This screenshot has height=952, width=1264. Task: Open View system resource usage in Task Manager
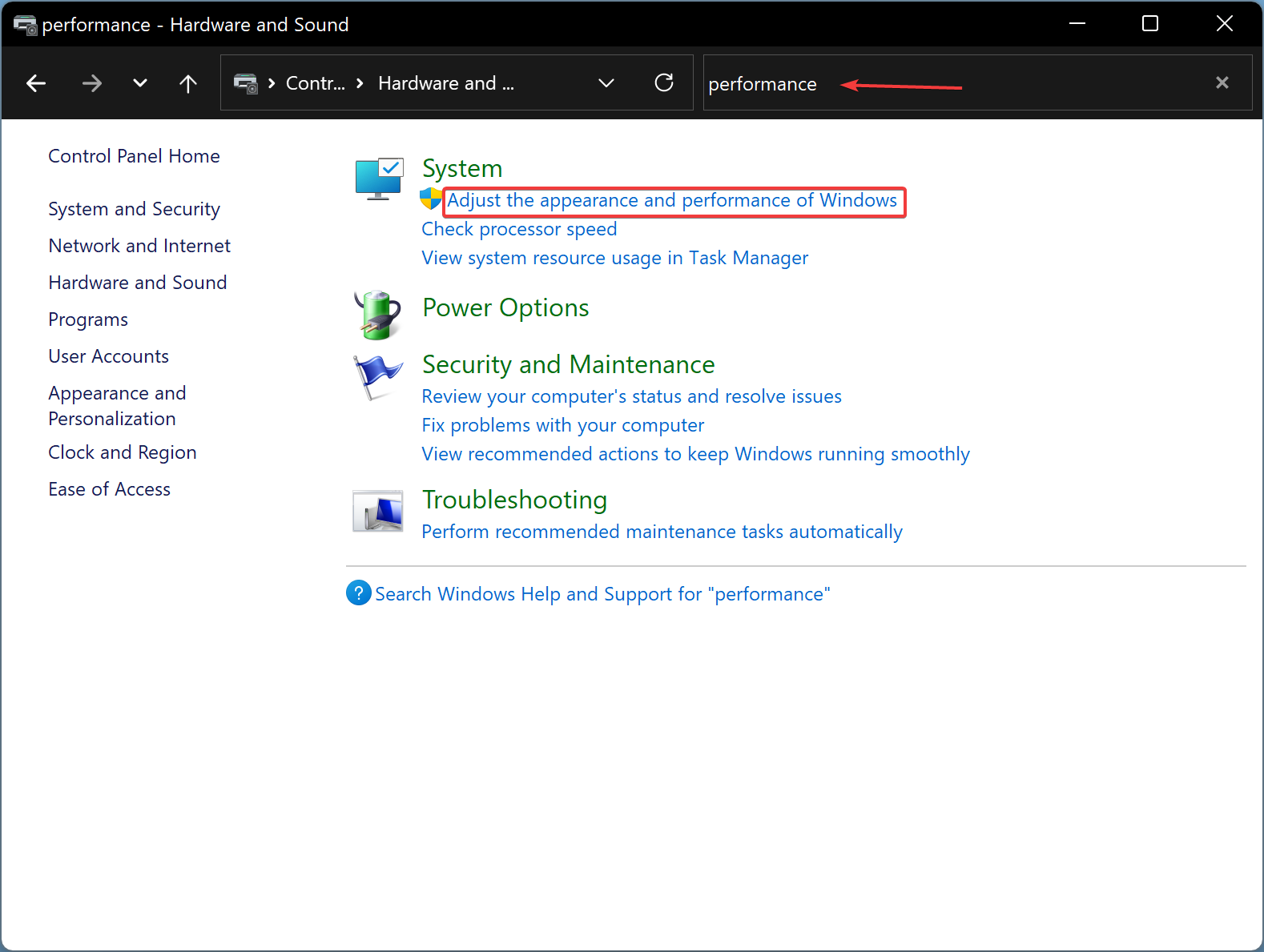614,258
